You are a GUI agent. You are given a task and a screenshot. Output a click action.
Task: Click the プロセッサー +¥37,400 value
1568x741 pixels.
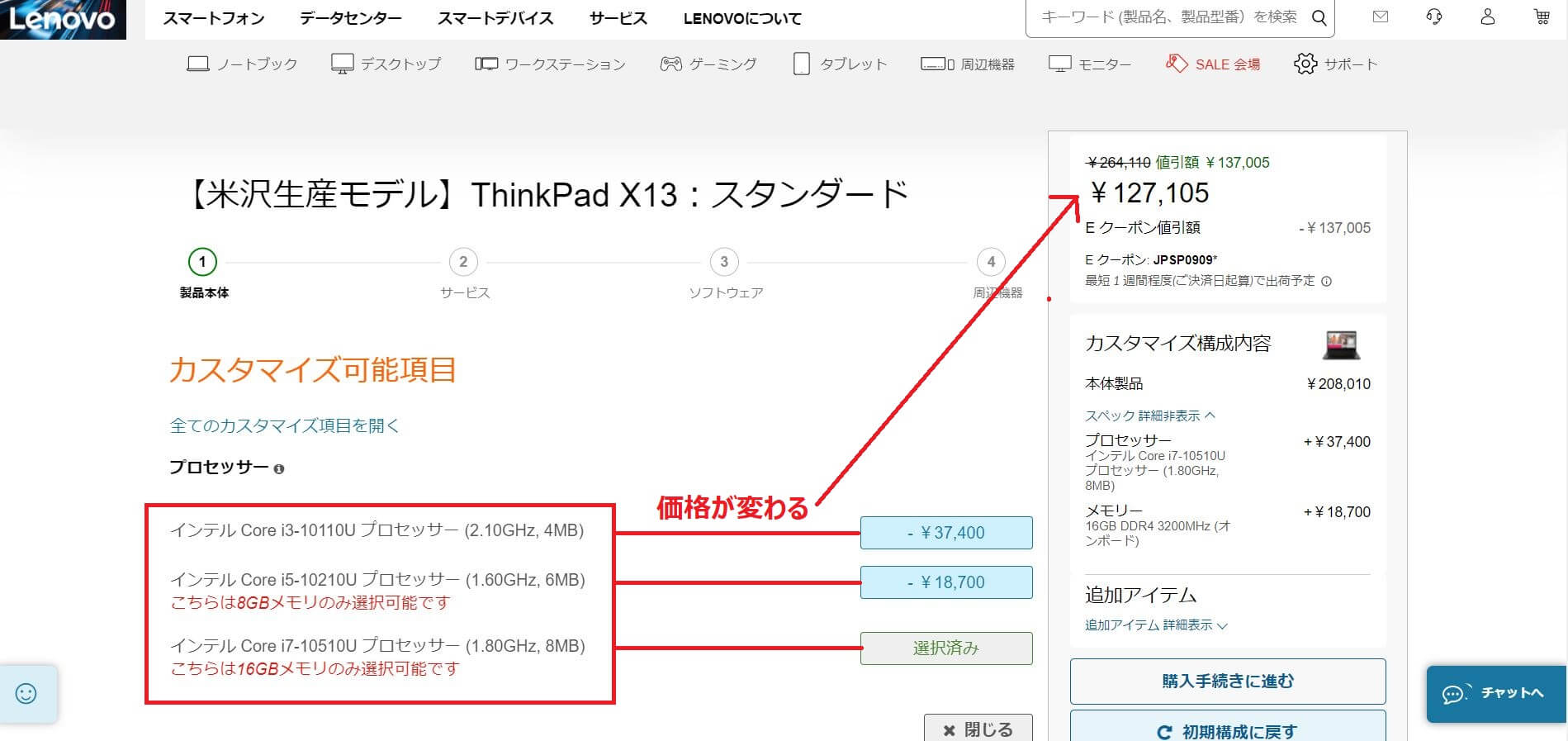pyautogui.click(x=1337, y=442)
